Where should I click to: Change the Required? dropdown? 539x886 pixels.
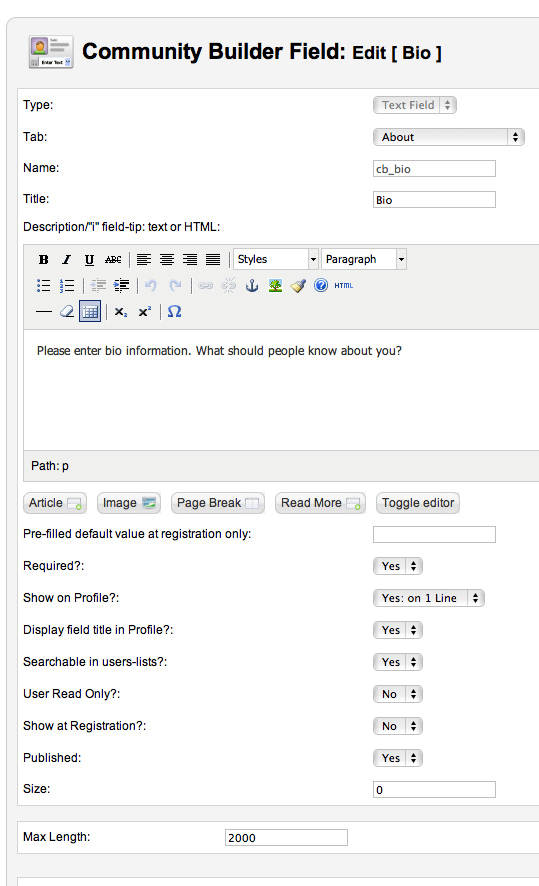point(398,566)
